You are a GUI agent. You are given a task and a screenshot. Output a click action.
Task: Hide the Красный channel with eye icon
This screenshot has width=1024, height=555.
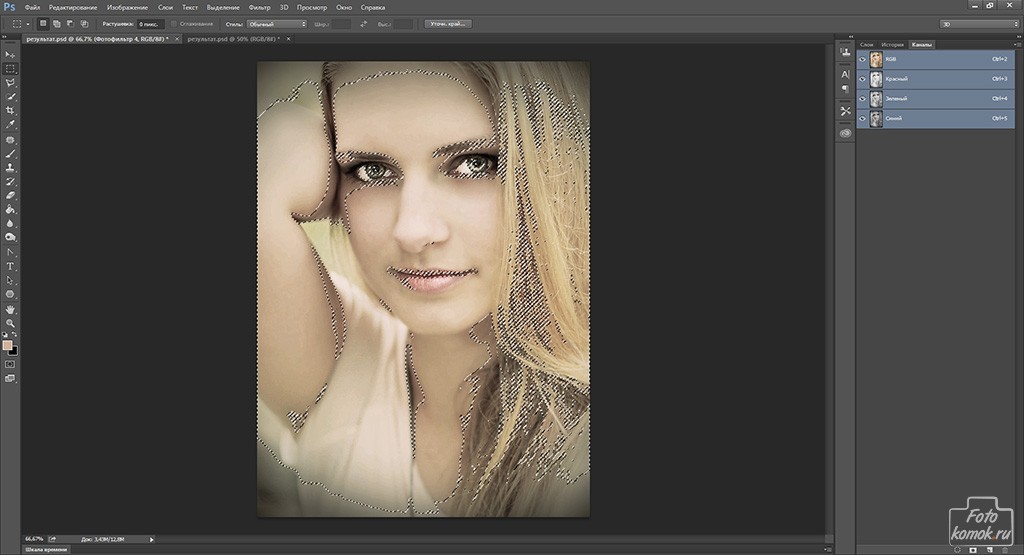click(862, 79)
